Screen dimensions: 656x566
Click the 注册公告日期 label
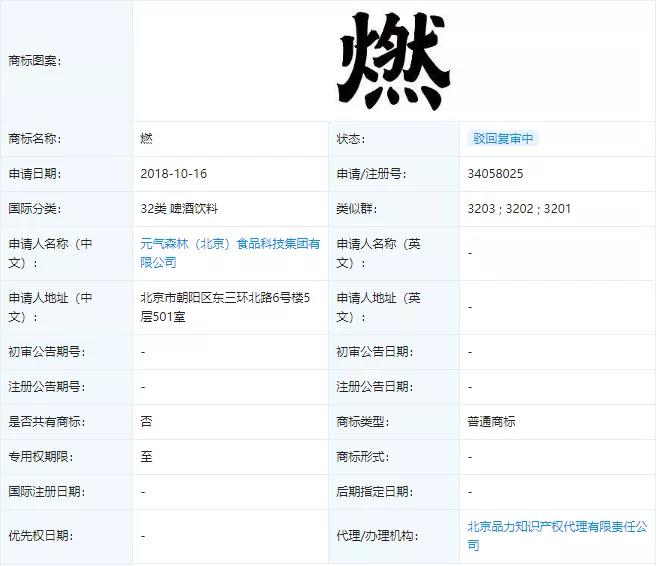375,387
